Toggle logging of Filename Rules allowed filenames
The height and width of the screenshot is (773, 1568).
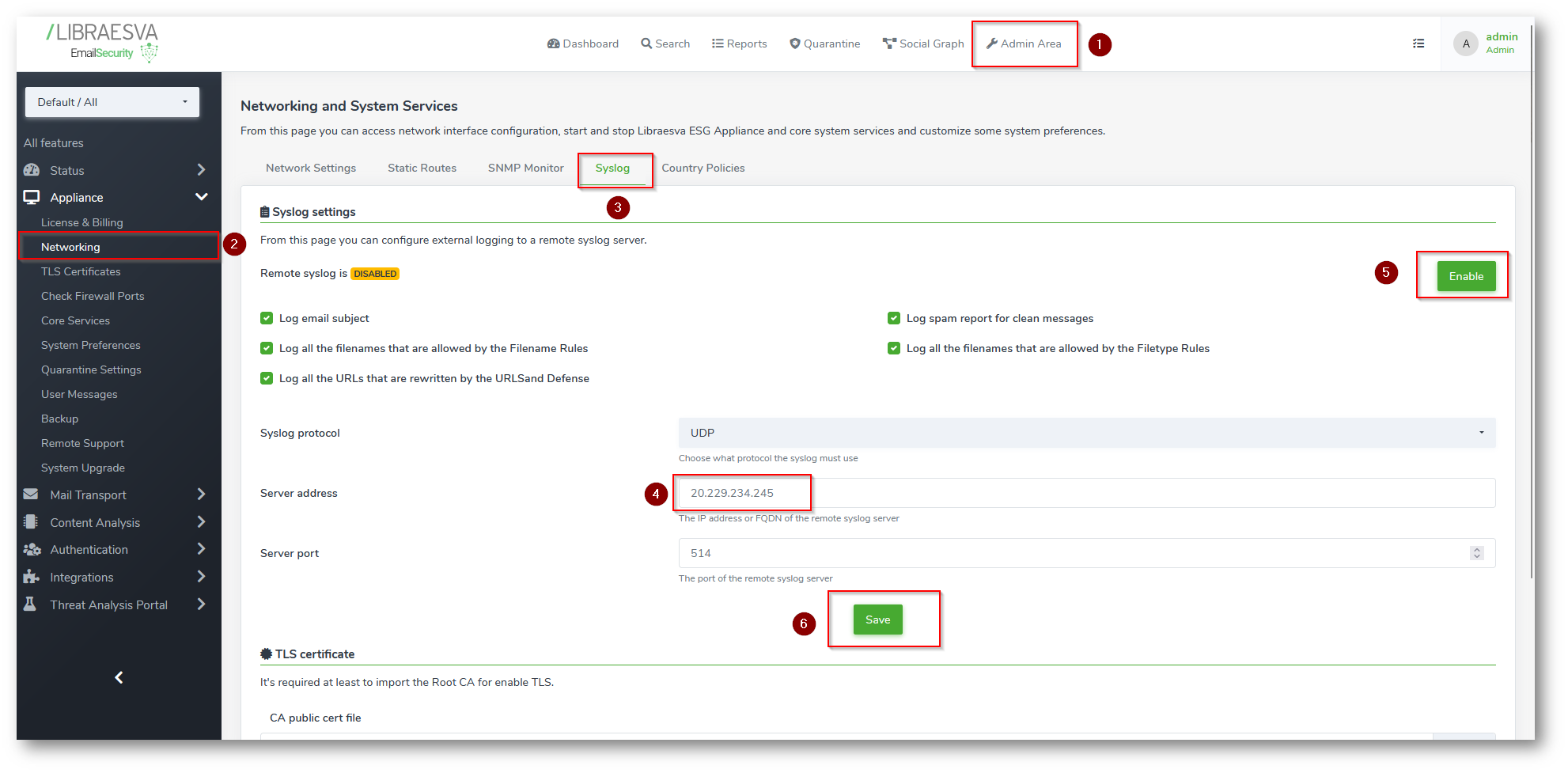pyautogui.click(x=267, y=348)
